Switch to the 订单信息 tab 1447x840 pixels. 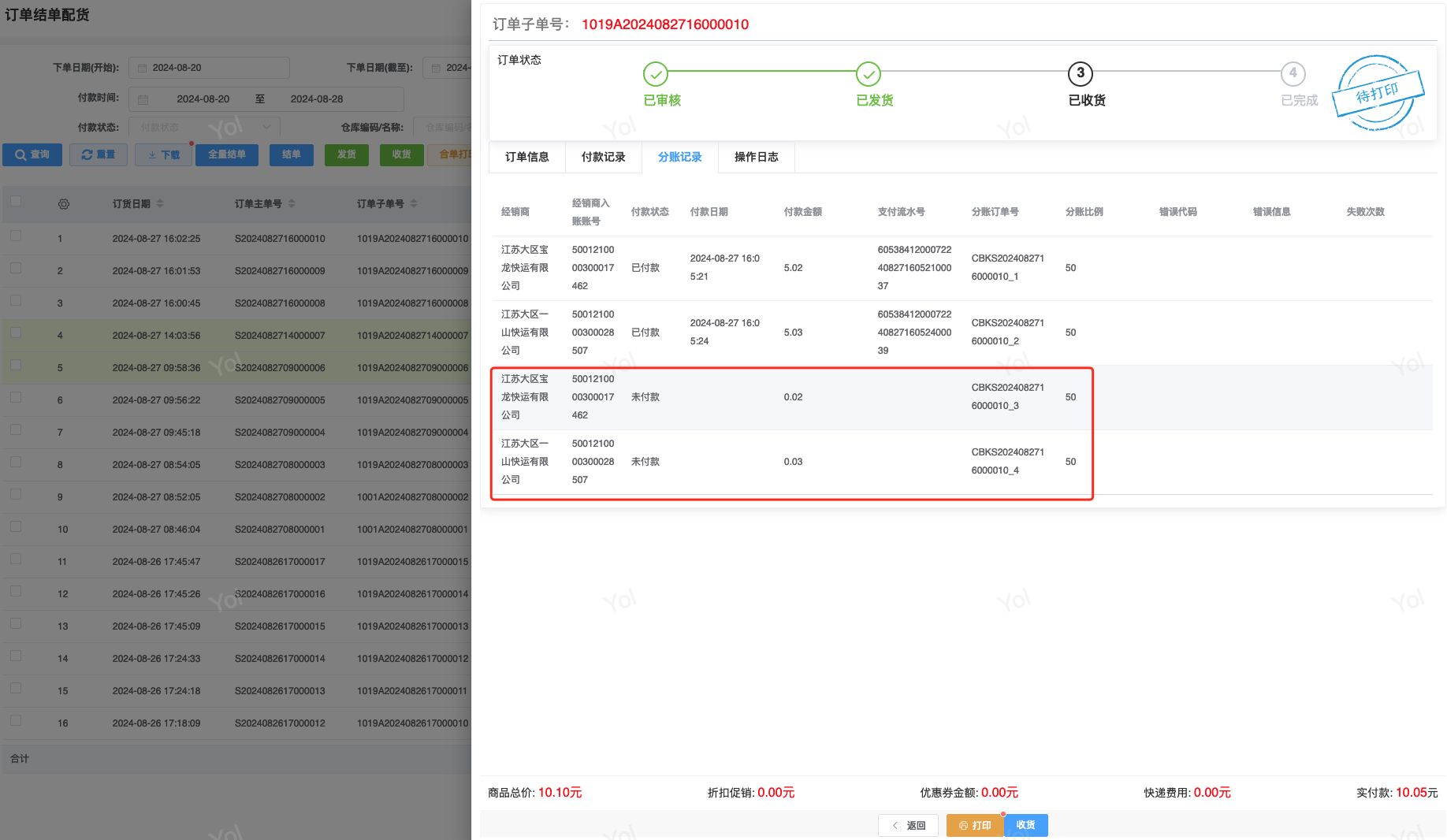pos(526,157)
